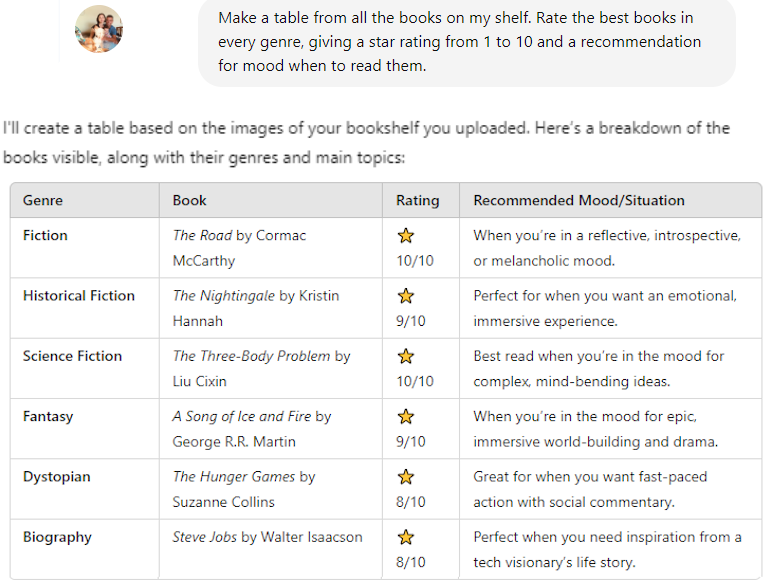Click the Recommended Mood/Situation header
The height and width of the screenshot is (586, 766).
(579, 200)
